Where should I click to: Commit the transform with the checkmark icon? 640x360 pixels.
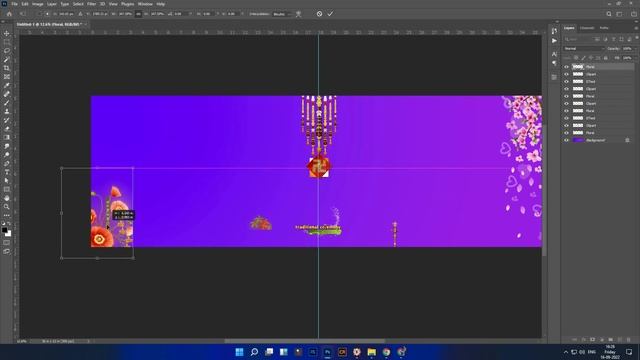(330, 14)
